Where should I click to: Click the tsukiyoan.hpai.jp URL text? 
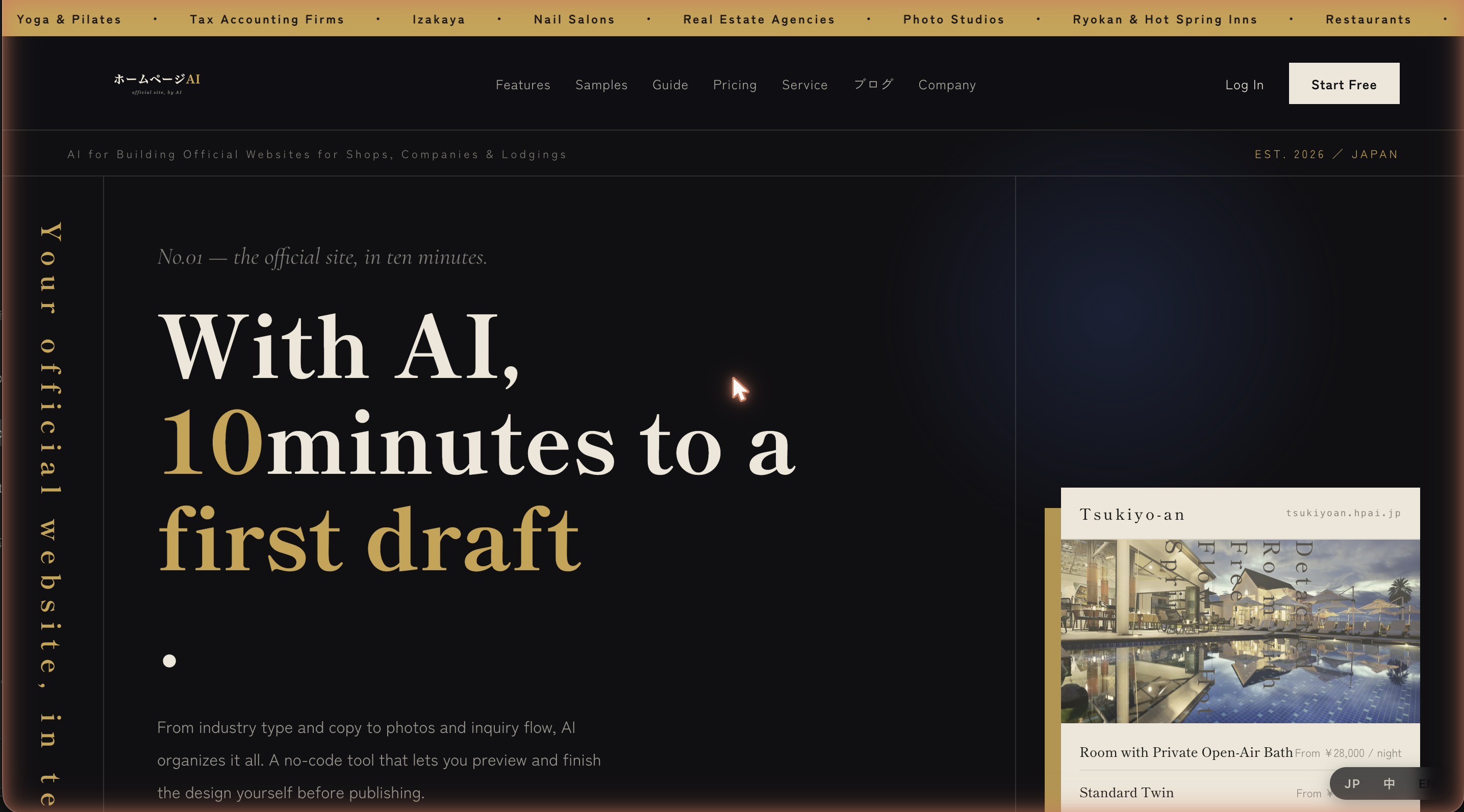(1343, 513)
